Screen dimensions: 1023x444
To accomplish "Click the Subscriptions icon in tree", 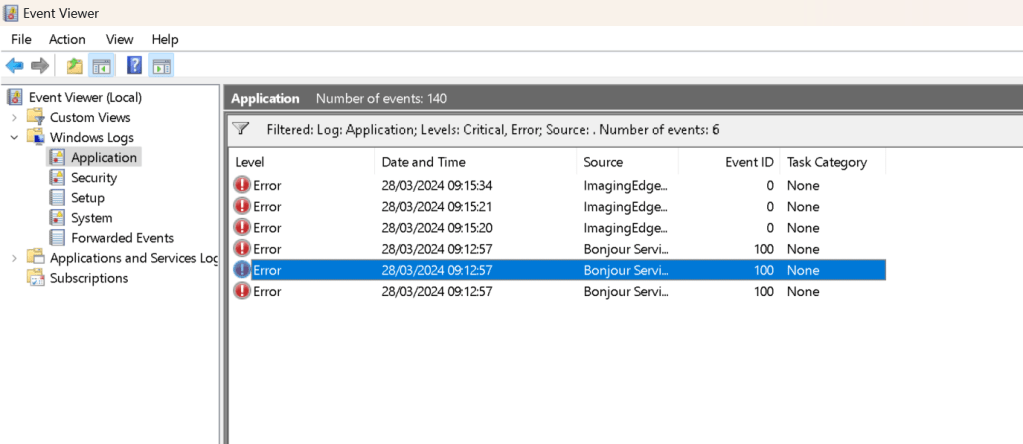I will tap(35, 278).
